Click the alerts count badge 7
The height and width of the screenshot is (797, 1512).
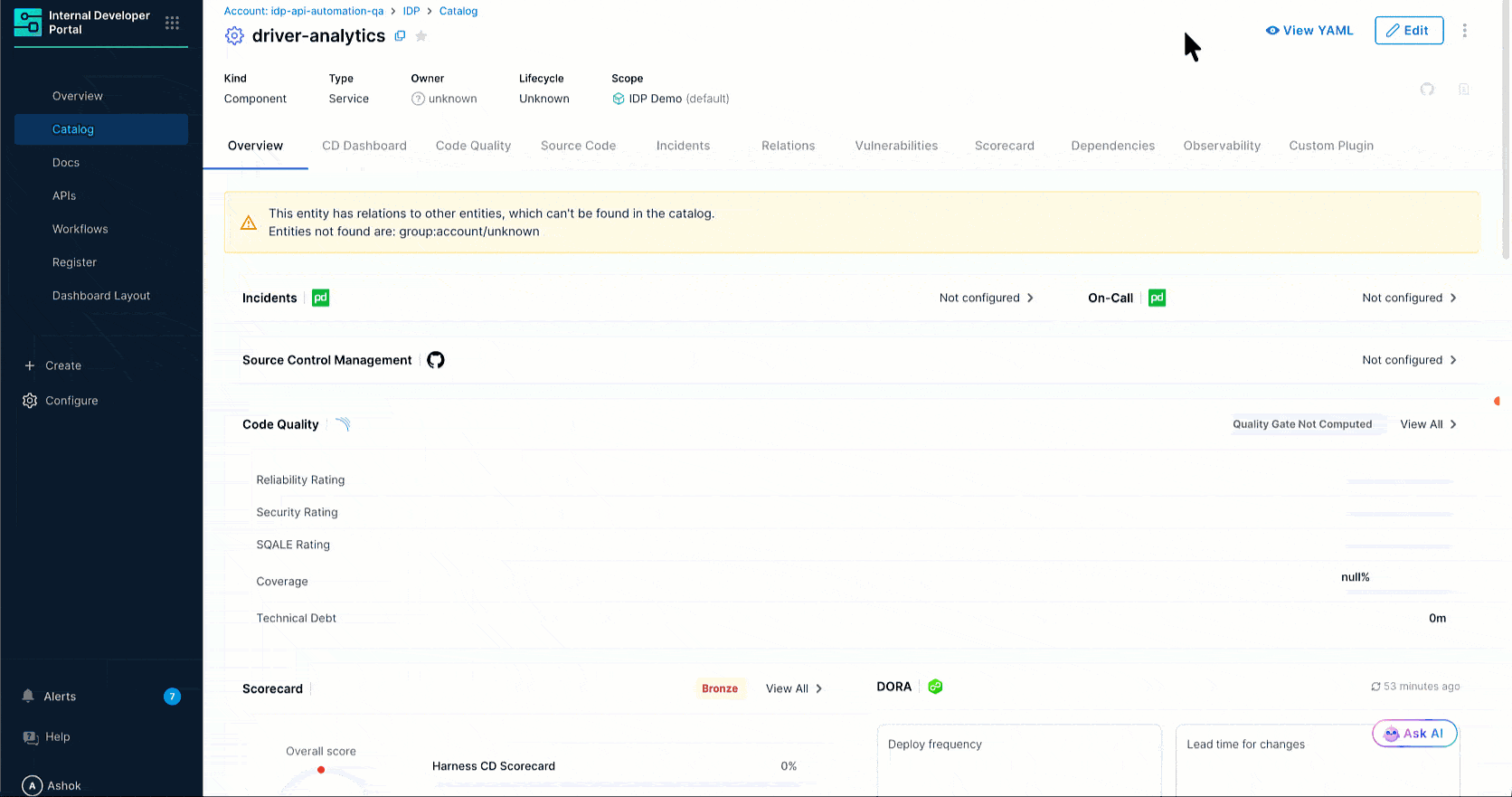(x=172, y=697)
